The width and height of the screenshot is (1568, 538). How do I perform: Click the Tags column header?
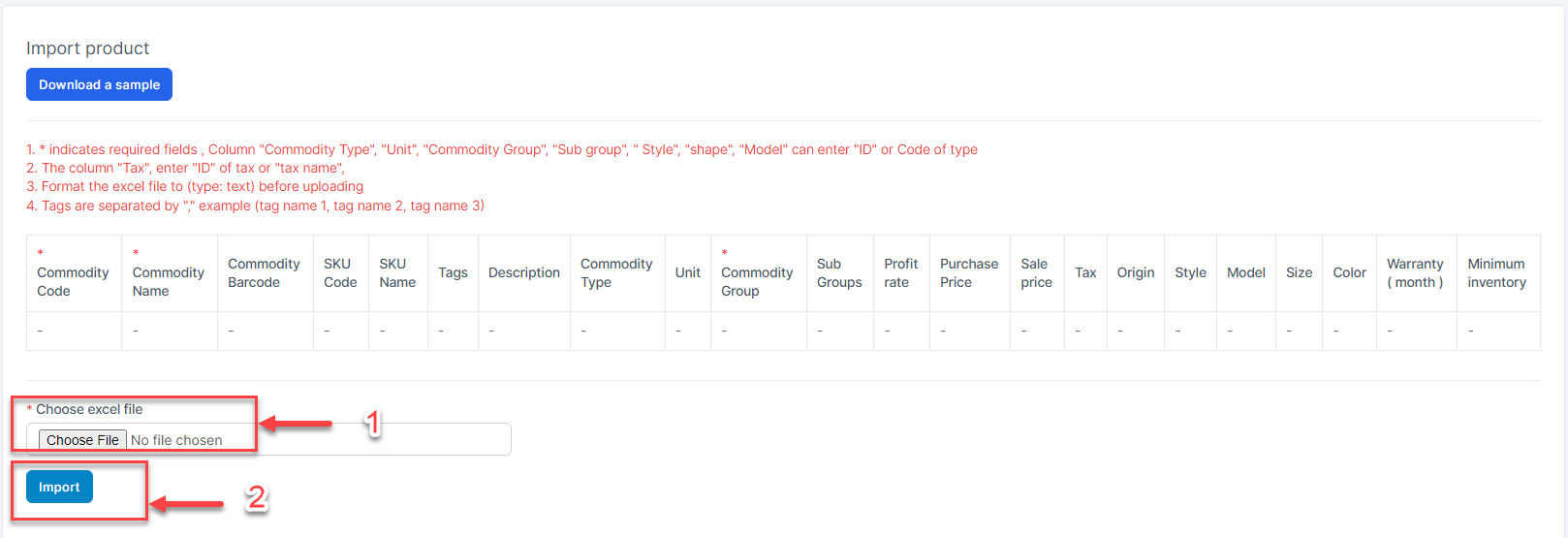[x=453, y=273]
